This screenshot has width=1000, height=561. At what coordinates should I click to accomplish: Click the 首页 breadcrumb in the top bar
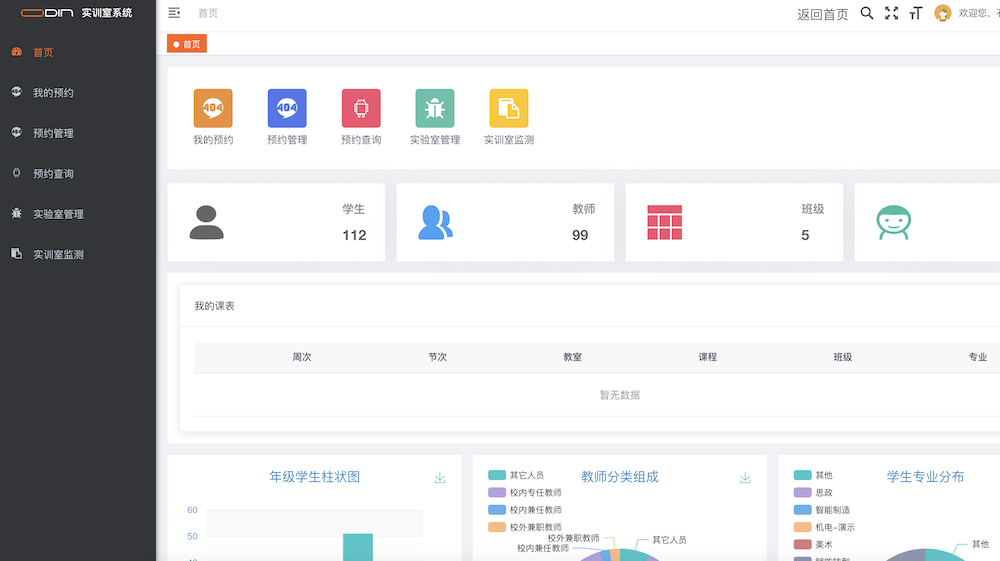coord(208,13)
